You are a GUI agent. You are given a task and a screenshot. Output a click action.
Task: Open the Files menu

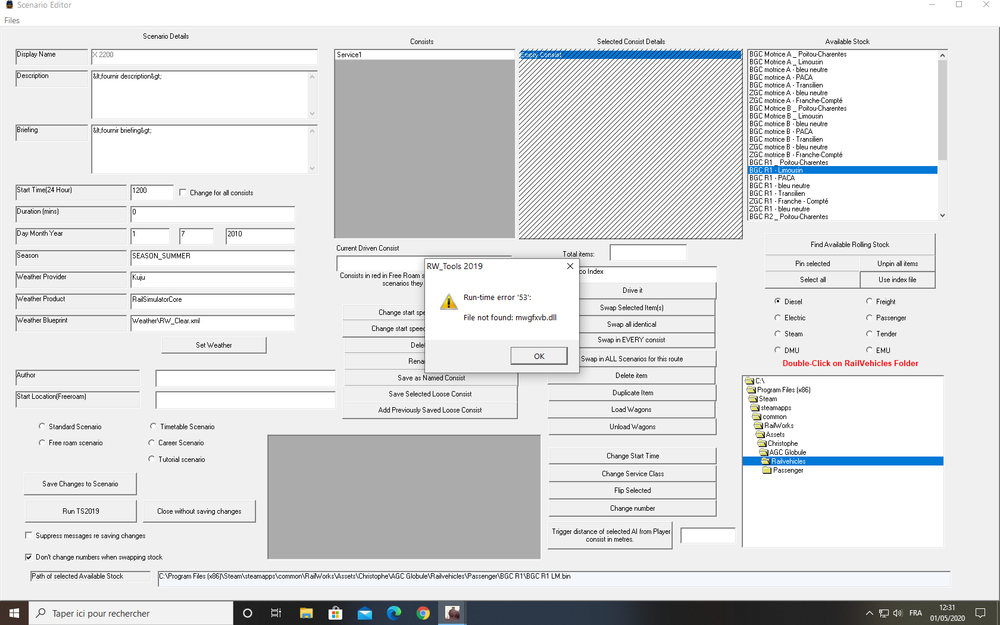pos(11,19)
